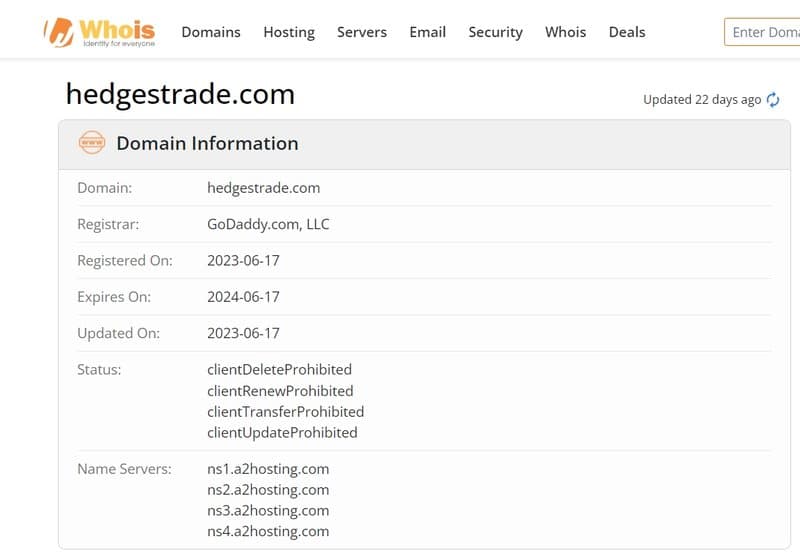Screen dimensions: 800x554
Task: Click the clientRenewProhibited status
Action: click(280, 391)
